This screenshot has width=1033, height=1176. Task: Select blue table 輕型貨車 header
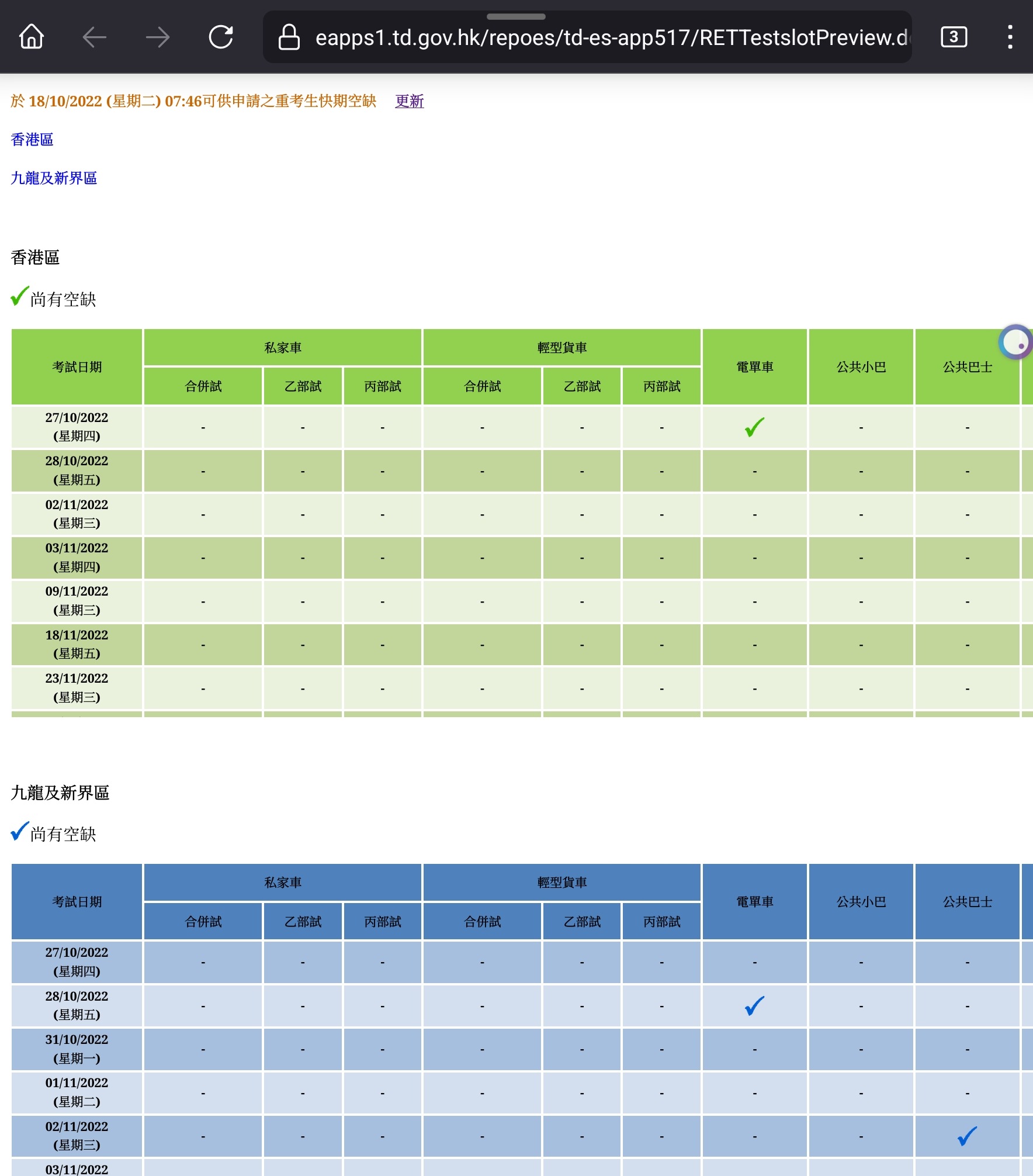click(x=562, y=883)
